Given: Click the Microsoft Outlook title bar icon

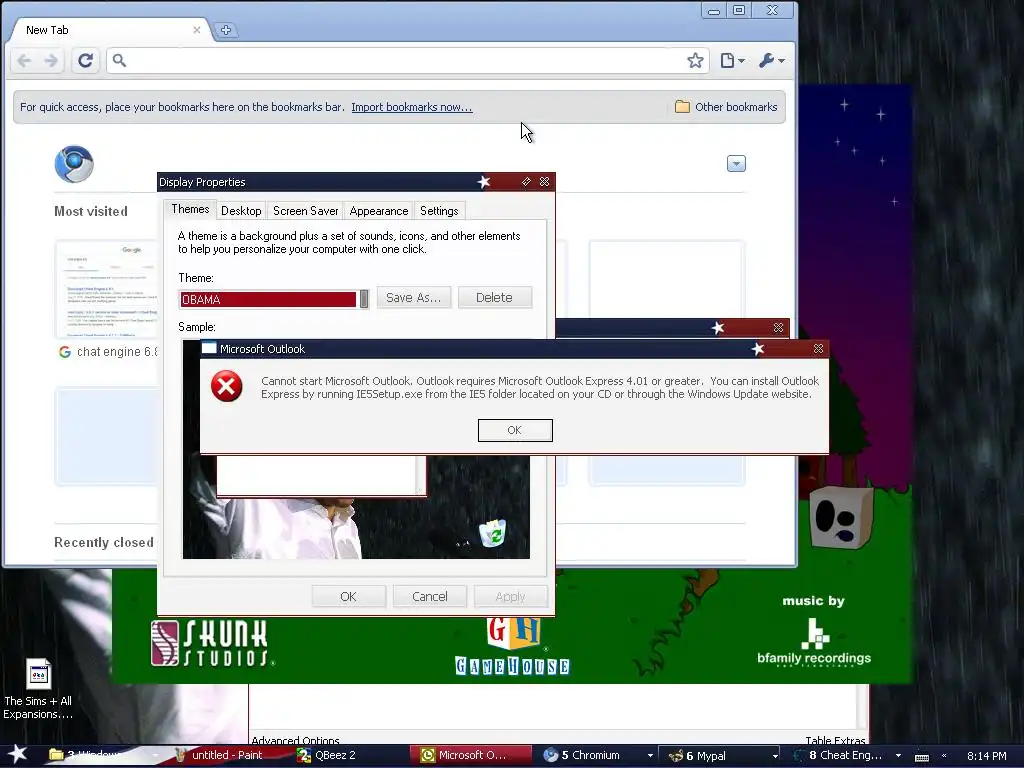Looking at the screenshot, I should point(209,348).
